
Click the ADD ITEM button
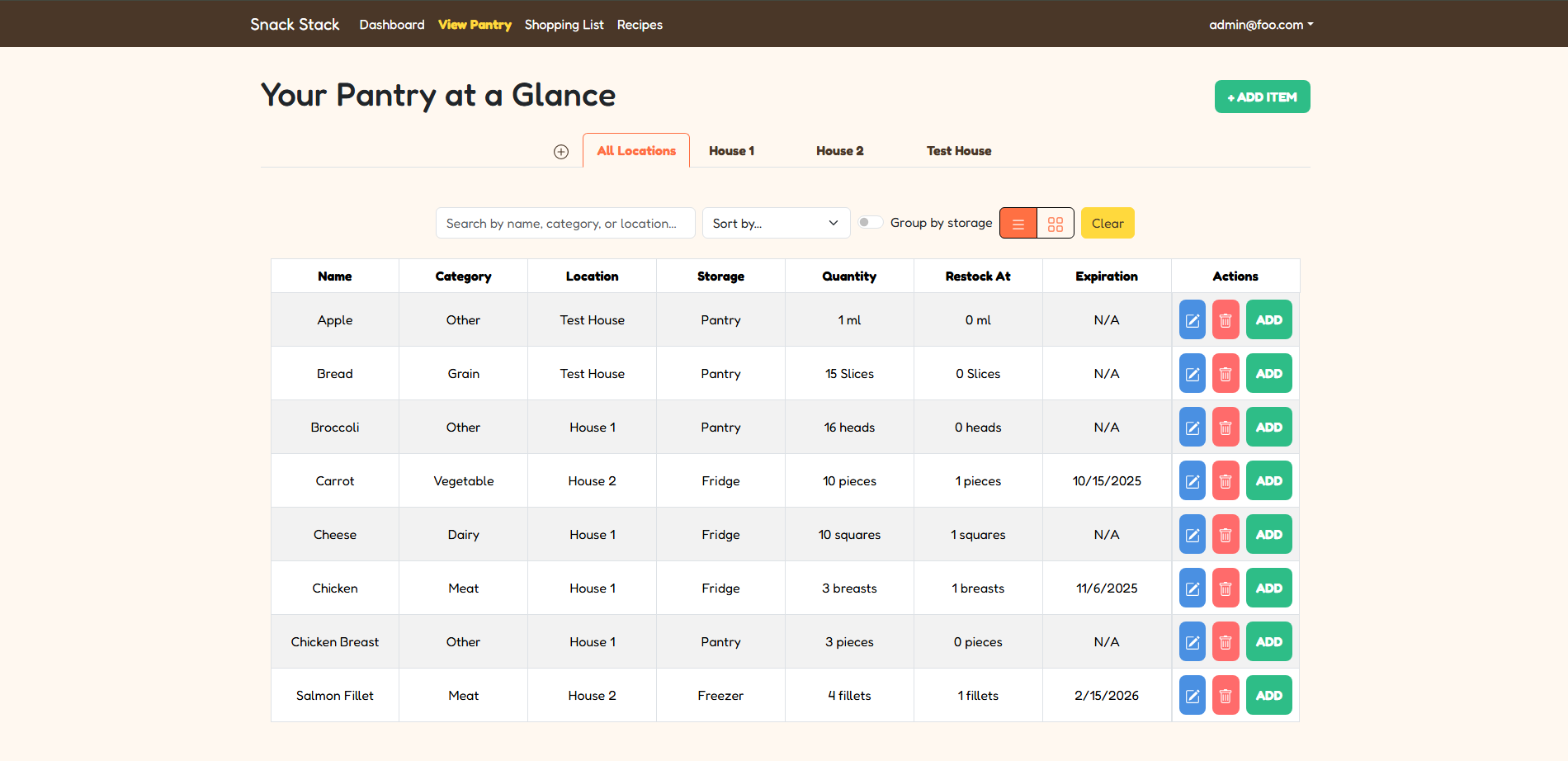point(1262,97)
